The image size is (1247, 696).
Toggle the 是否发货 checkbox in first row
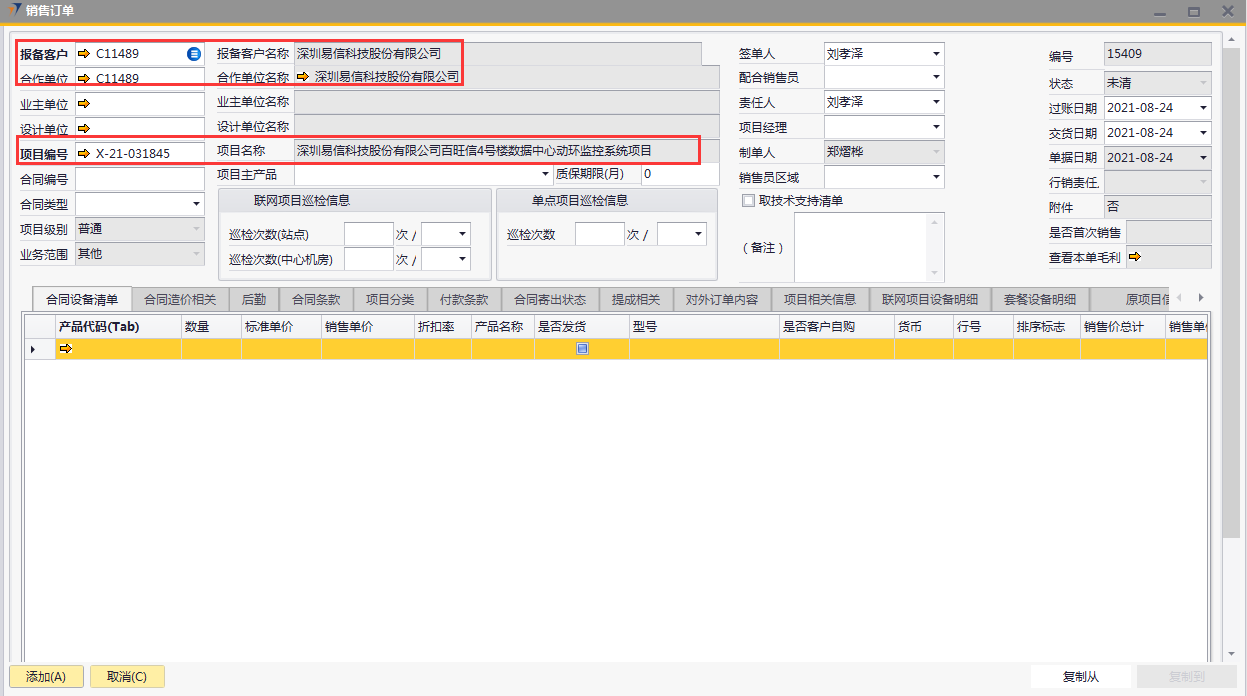coord(582,349)
